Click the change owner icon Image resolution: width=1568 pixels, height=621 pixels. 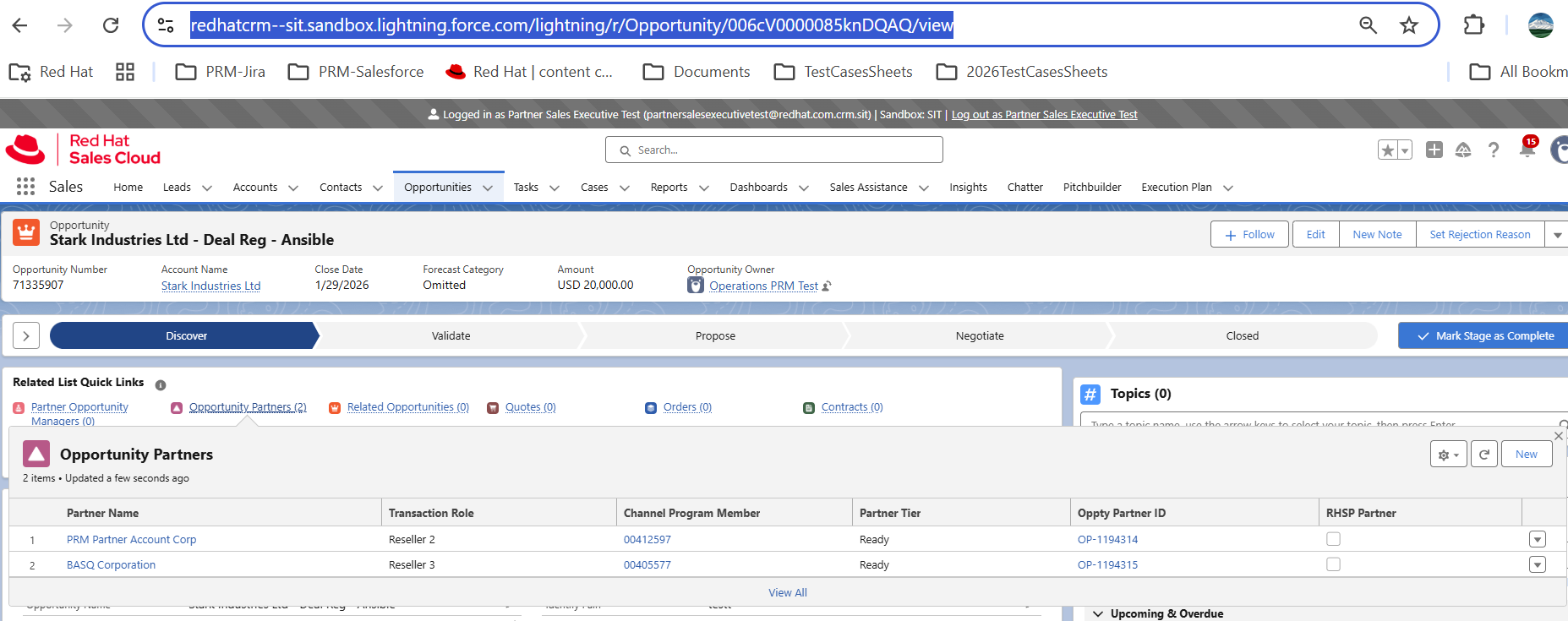pyautogui.click(x=827, y=286)
